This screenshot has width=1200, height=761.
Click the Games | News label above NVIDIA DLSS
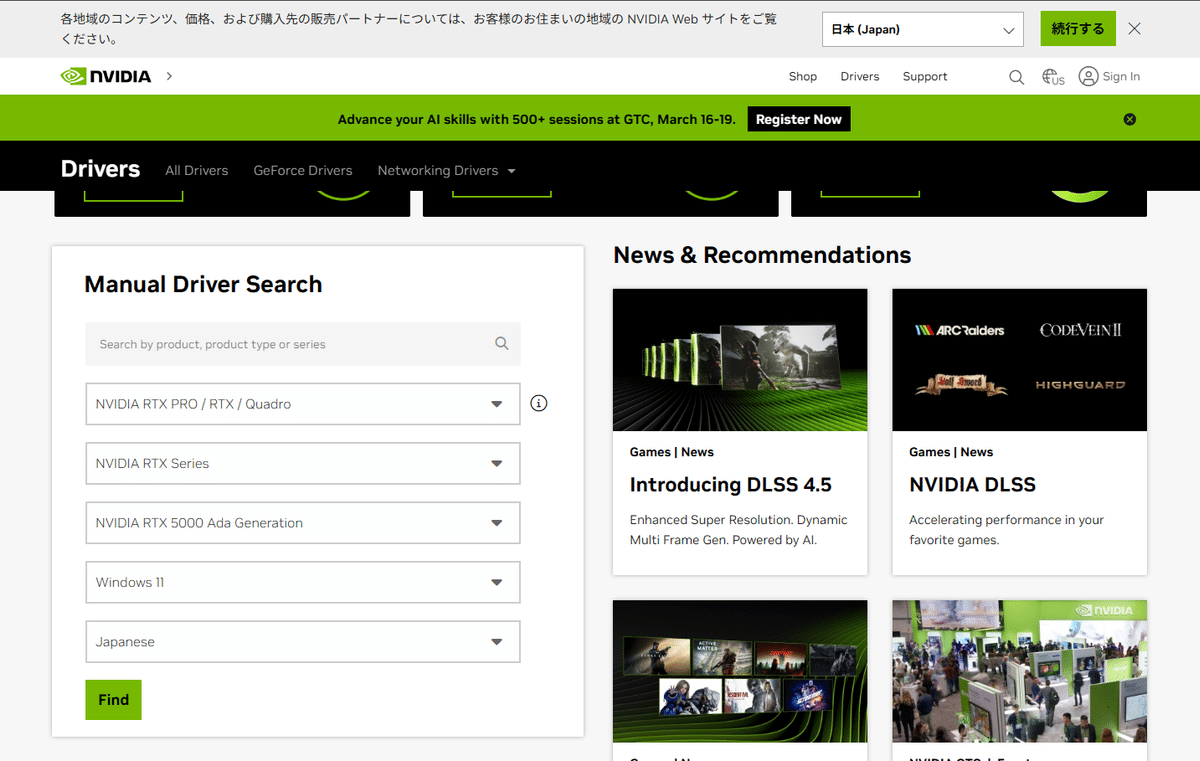tap(951, 452)
